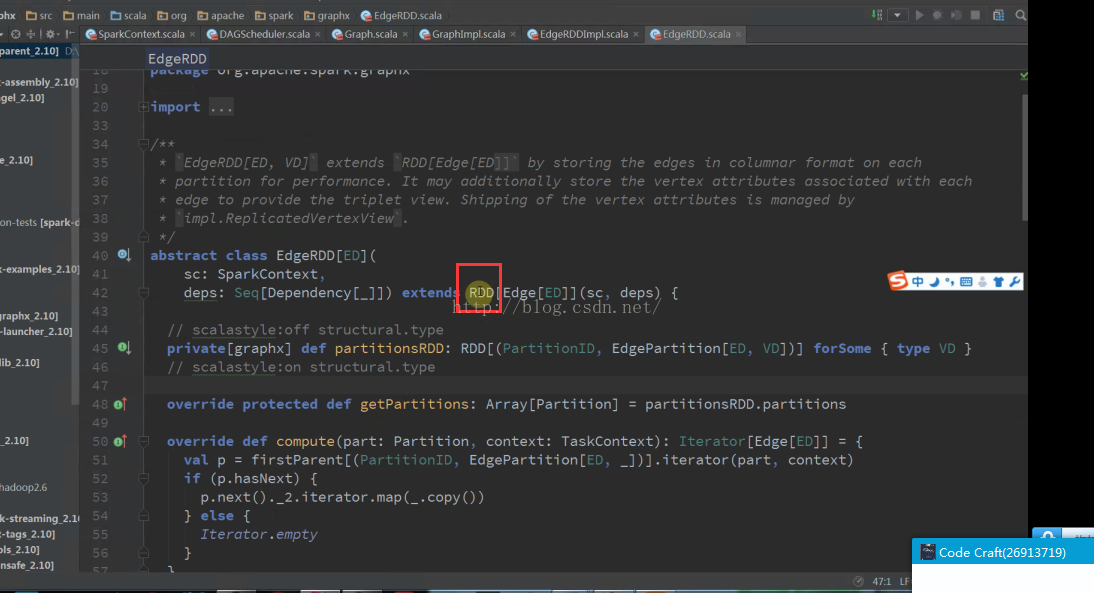Click the implementation gutter icon at line 45
The height and width of the screenshot is (593, 1094).
click(x=123, y=347)
